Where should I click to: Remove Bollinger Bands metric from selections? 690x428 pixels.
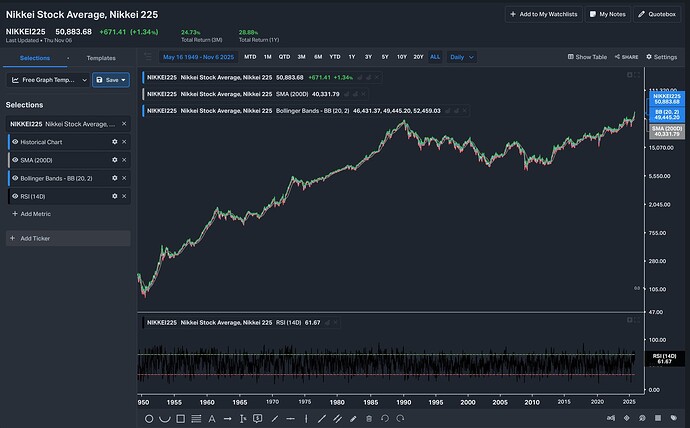(x=124, y=178)
